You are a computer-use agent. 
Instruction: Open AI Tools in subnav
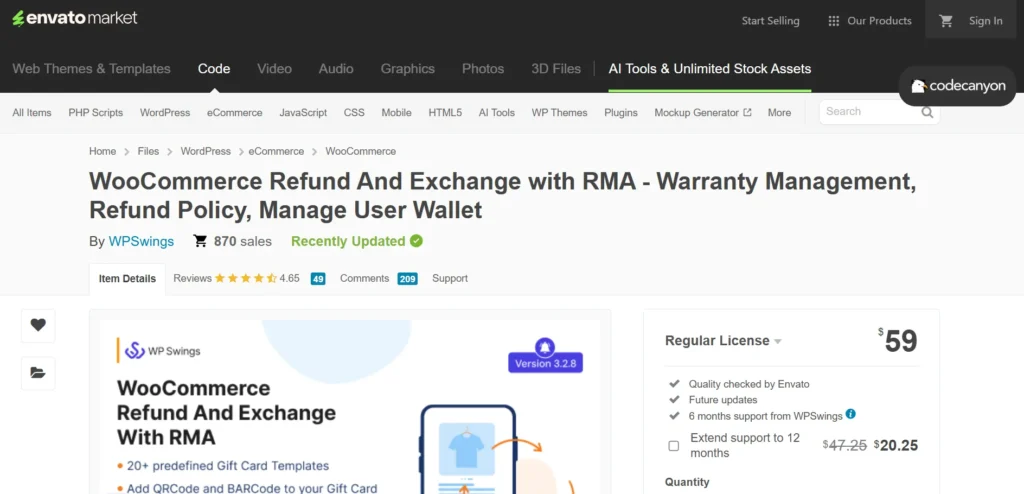click(496, 112)
